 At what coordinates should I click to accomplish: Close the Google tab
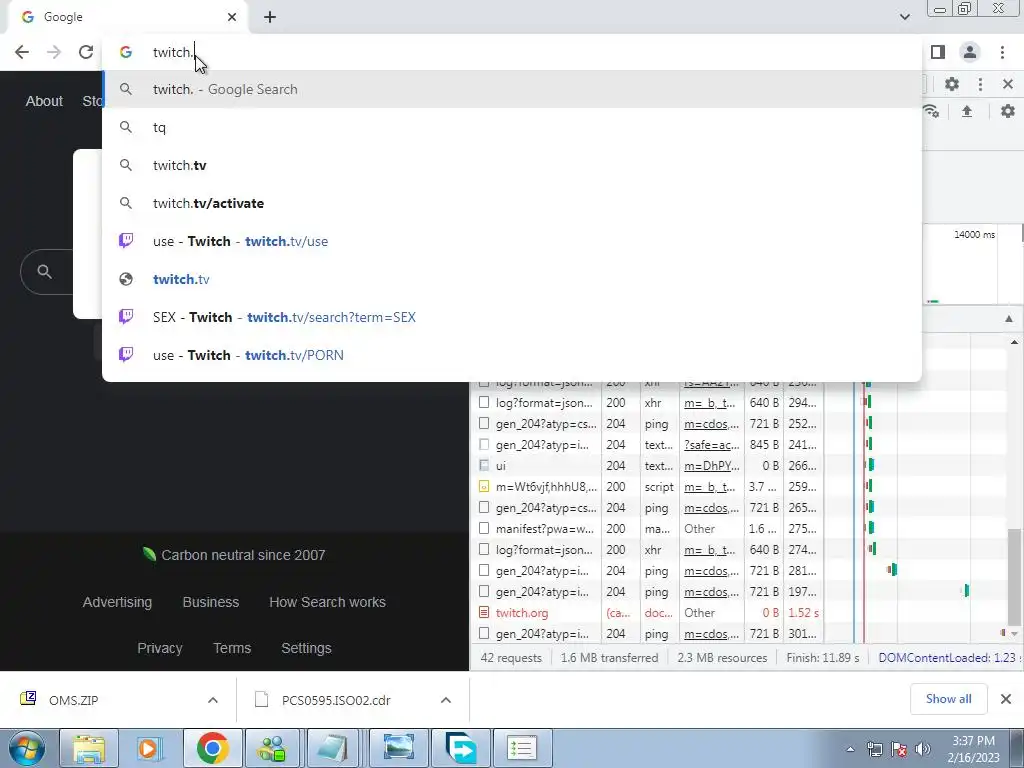pos(232,17)
